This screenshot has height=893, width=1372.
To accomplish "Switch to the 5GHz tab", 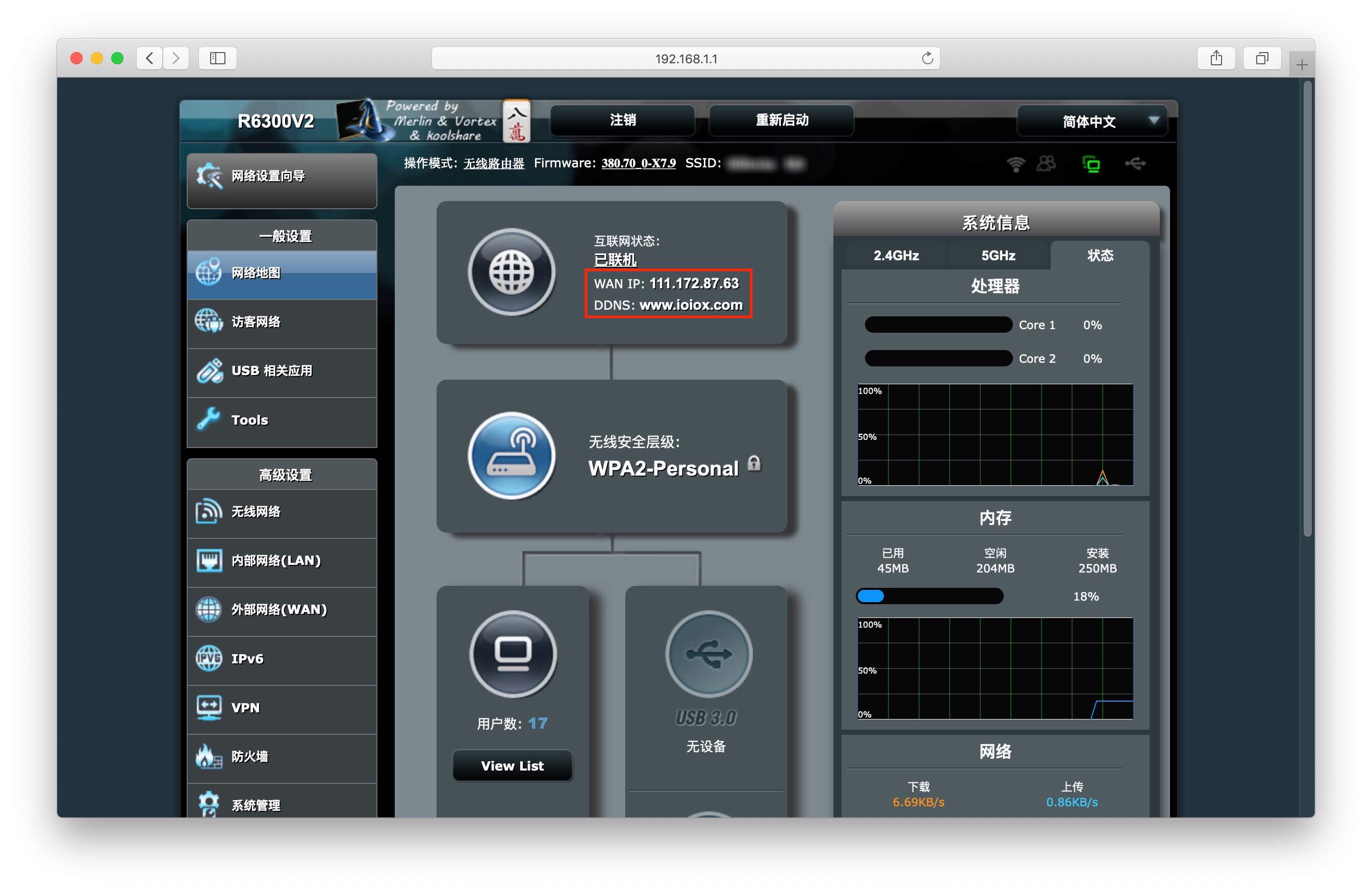I will coord(998,256).
